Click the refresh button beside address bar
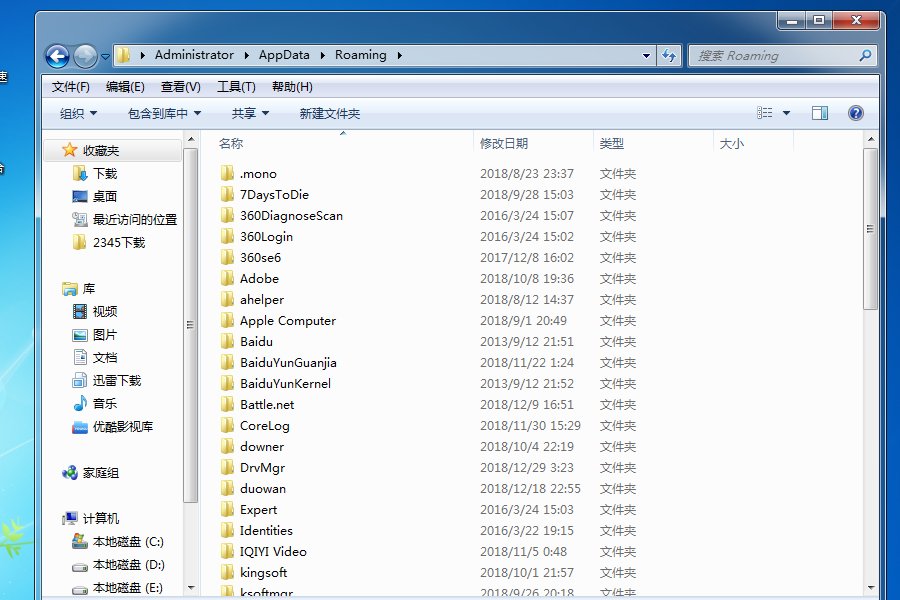Screen dimensions: 900x600 pos(669,56)
